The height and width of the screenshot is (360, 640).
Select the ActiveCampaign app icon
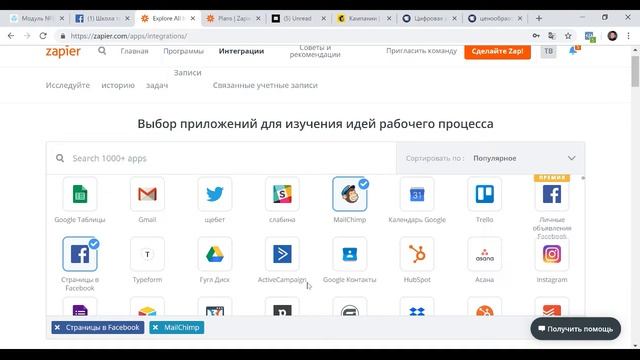pos(282,254)
